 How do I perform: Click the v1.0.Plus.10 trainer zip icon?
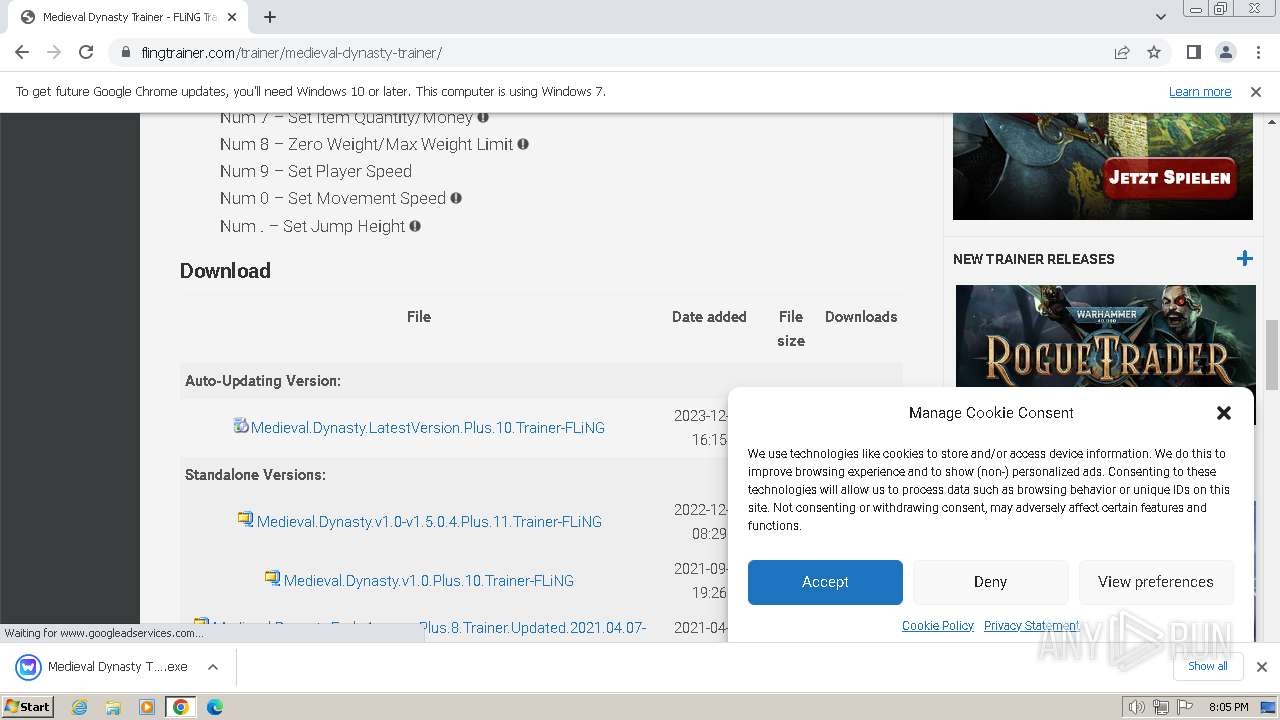[272, 577]
